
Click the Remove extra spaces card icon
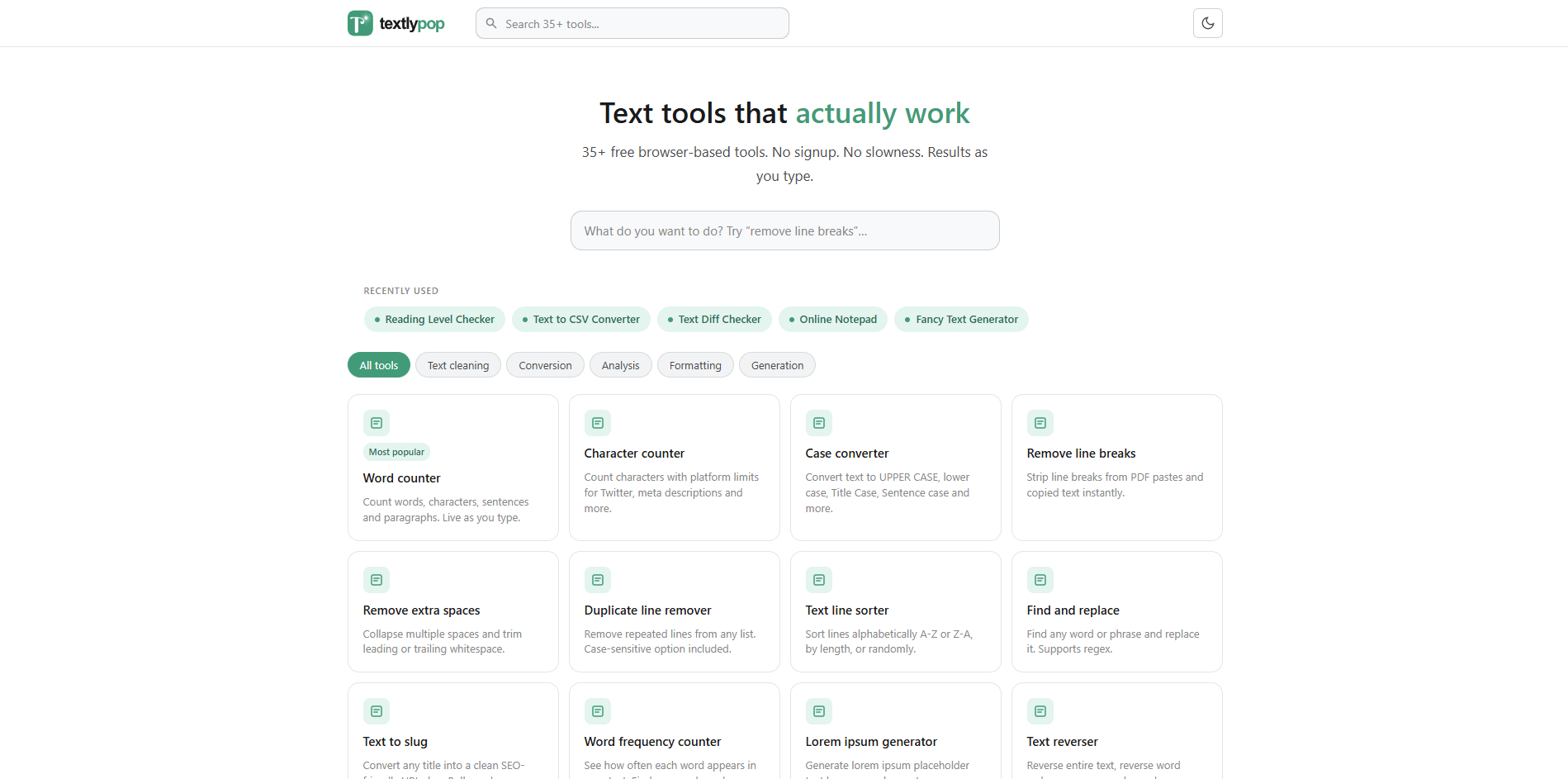(377, 580)
